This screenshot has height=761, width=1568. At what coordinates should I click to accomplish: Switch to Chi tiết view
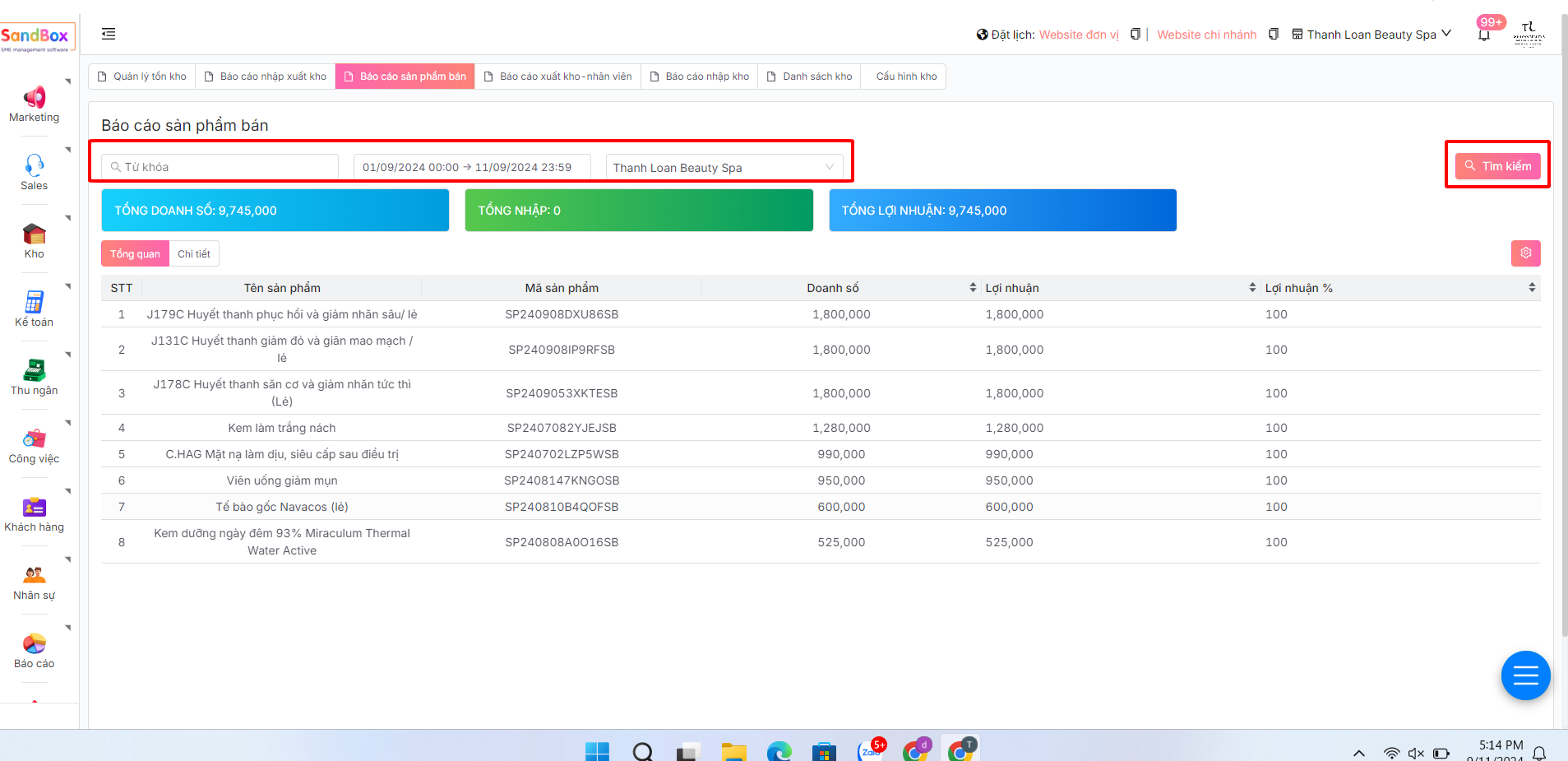pyautogui.click(x=194, y=254)
